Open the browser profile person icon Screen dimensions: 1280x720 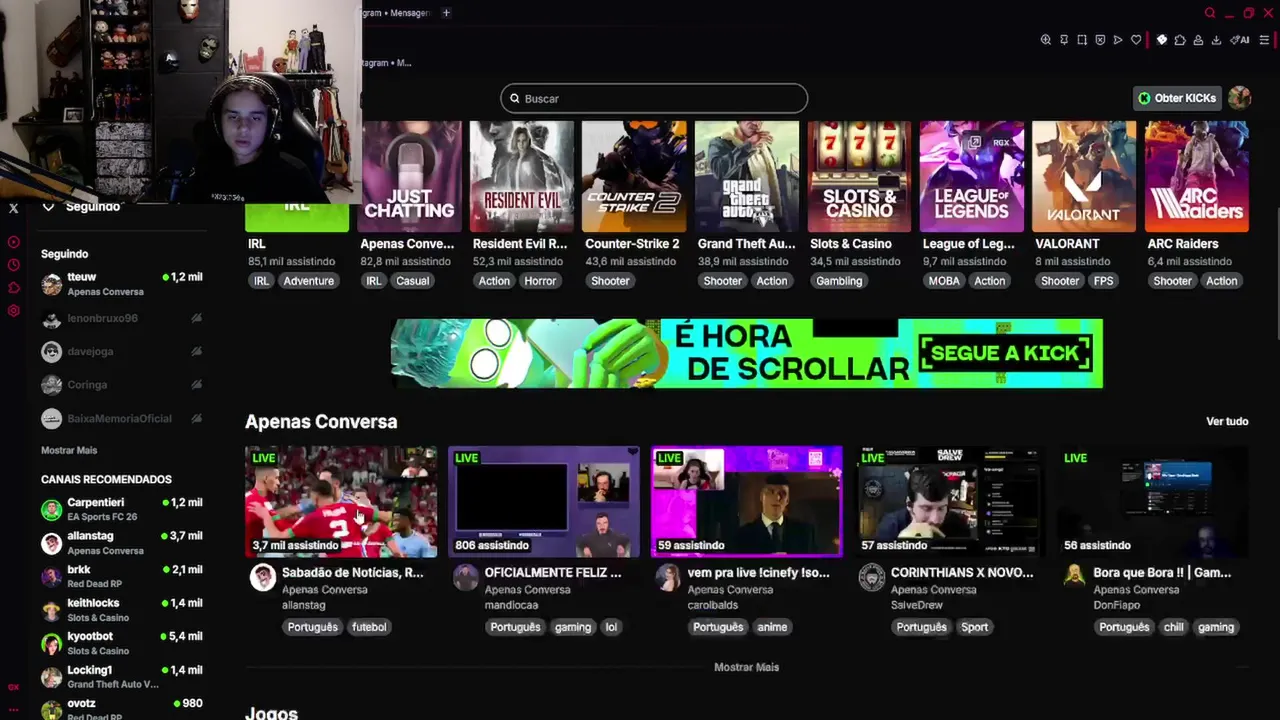coord(1198,40)
